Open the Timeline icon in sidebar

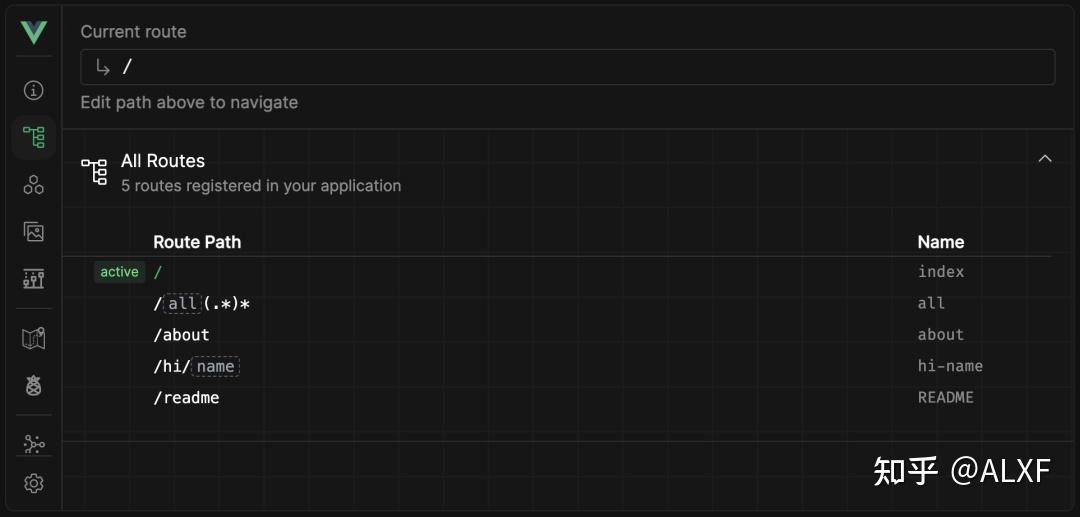click(34, 279)
